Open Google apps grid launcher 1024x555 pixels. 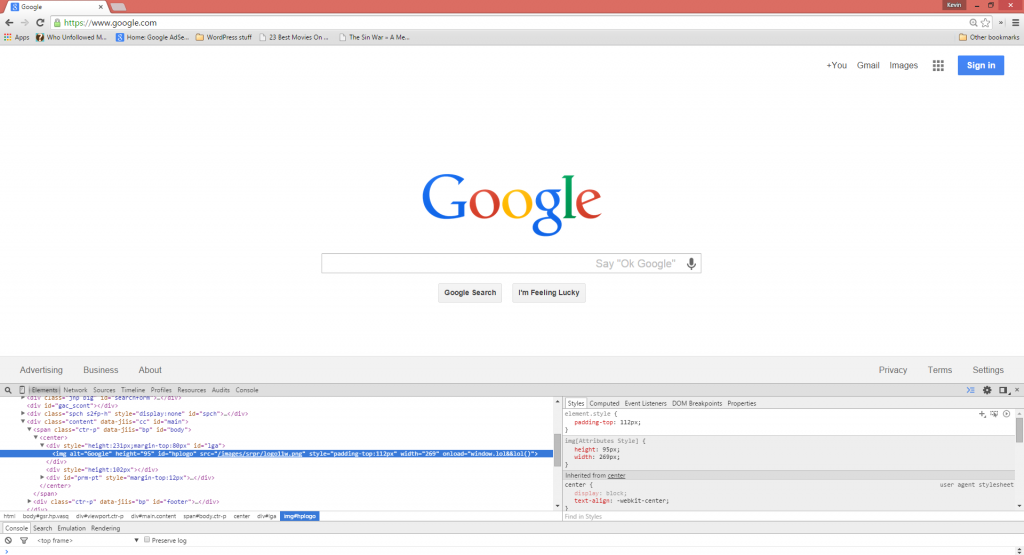(938, 65)
